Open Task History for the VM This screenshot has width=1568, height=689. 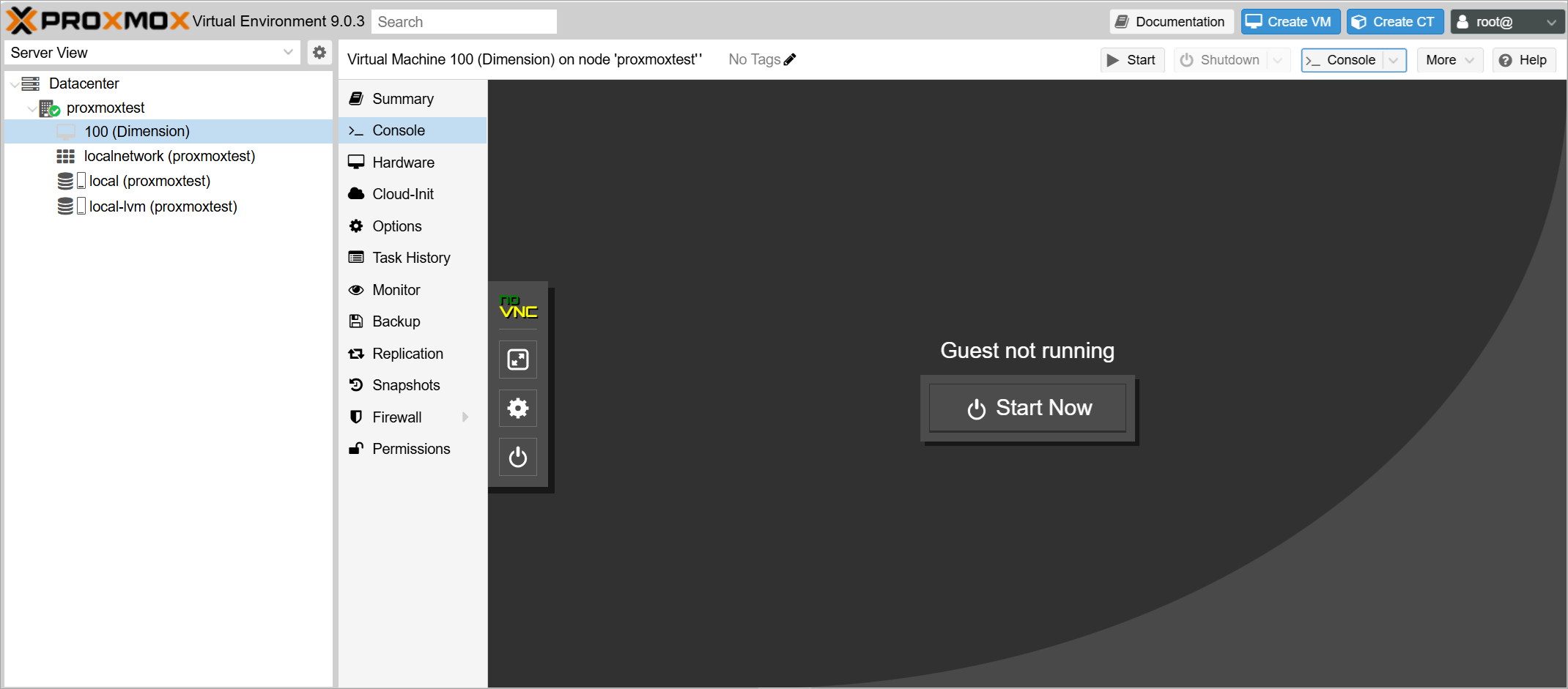click(411, 257)
